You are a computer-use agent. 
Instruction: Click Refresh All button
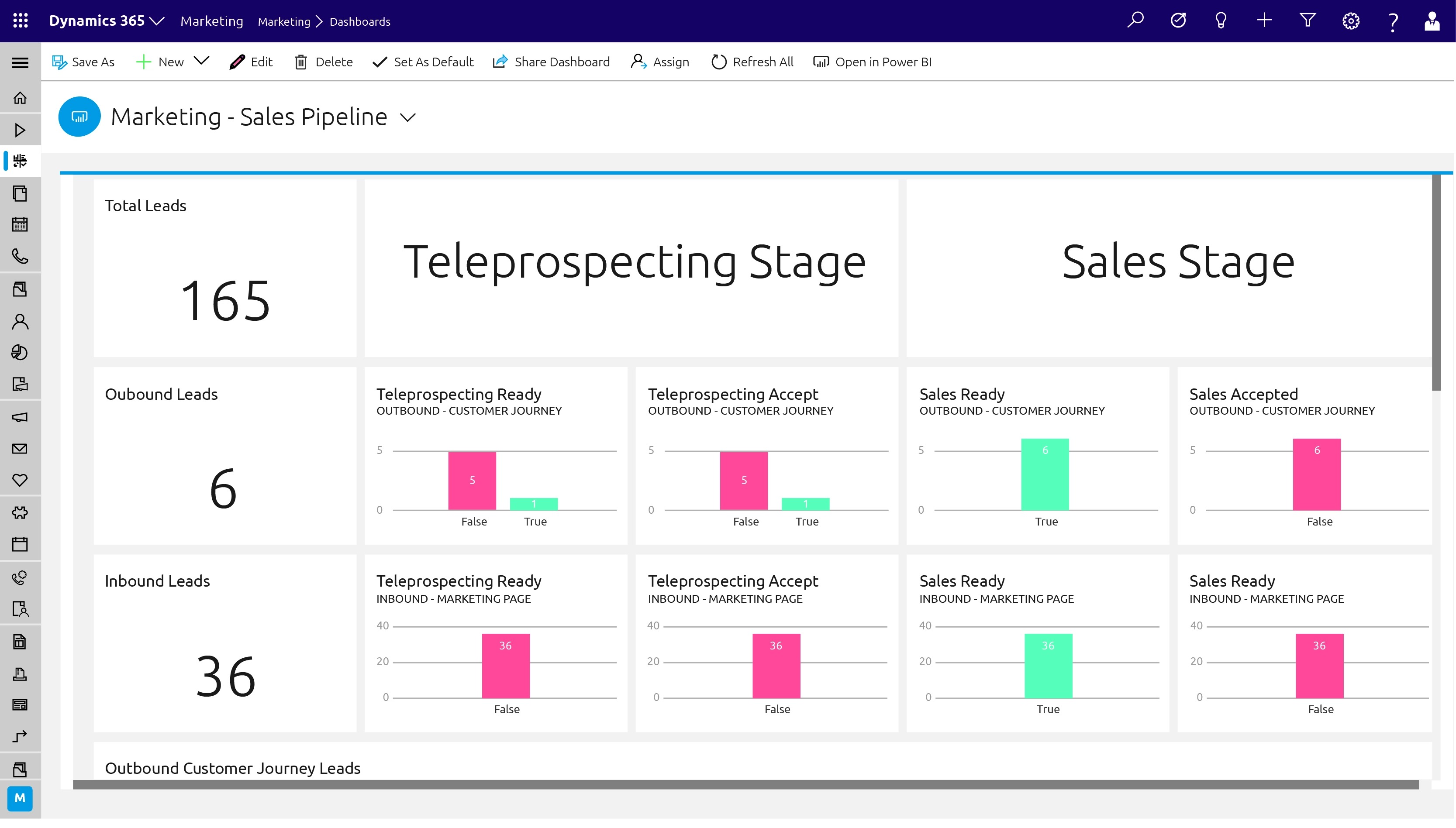click(x=752, y=62)
